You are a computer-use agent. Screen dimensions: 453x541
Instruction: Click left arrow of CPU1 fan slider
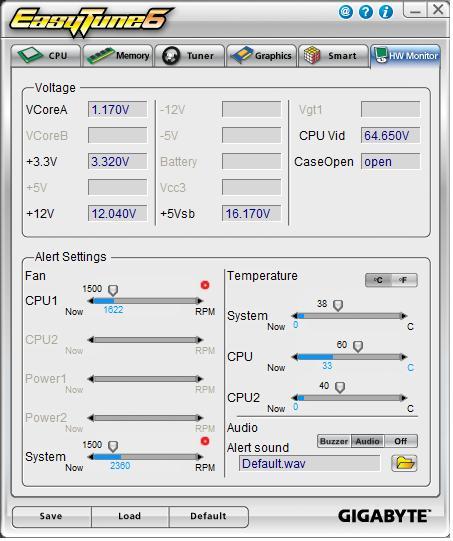tap(90, 301)
